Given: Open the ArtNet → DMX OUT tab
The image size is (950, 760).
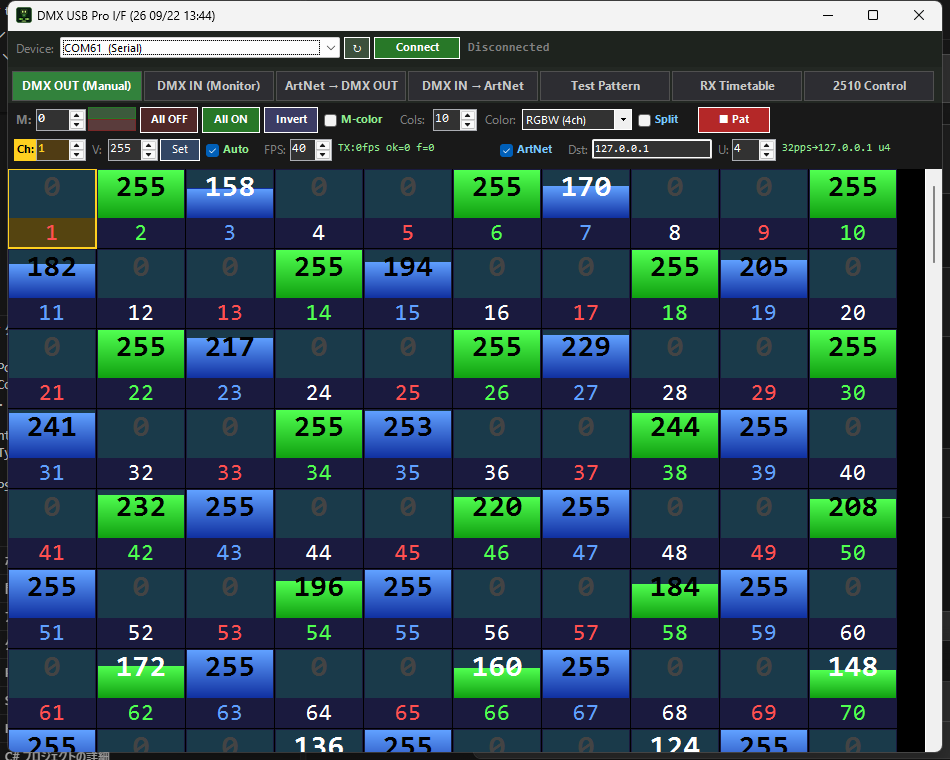Looking at the screenshot, I should click(x=341, y=86).
